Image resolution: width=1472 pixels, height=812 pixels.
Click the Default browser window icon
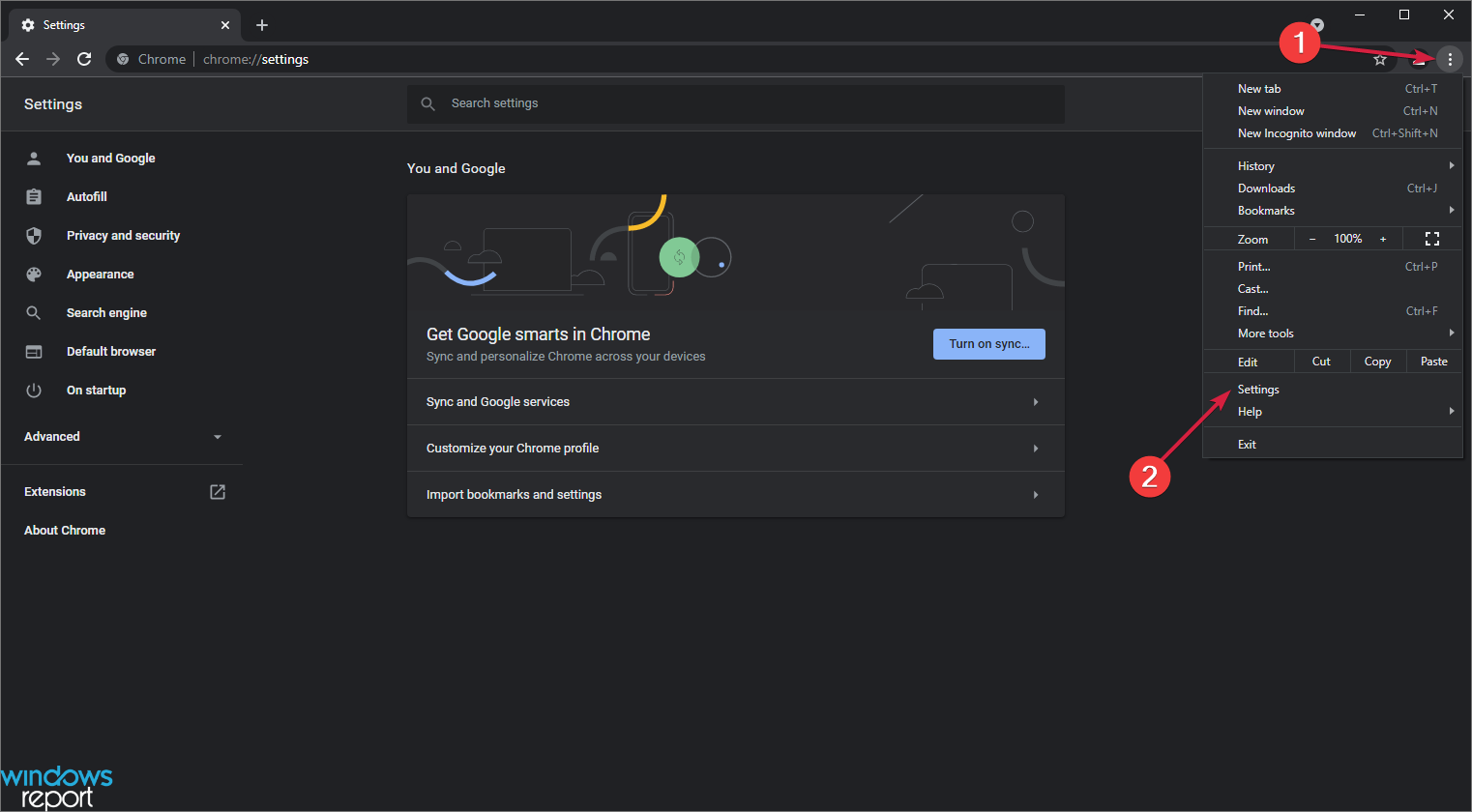34,352
